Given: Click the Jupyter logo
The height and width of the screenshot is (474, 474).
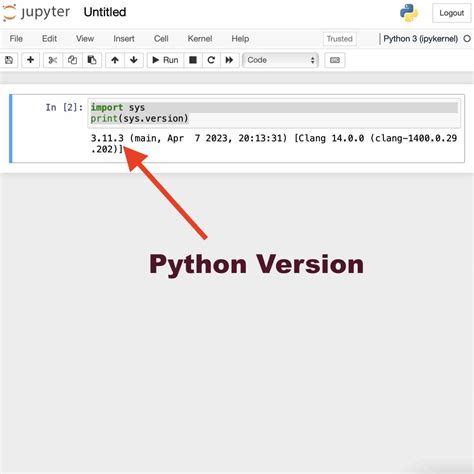Looking at the screenshot, I should click(36, 13).
